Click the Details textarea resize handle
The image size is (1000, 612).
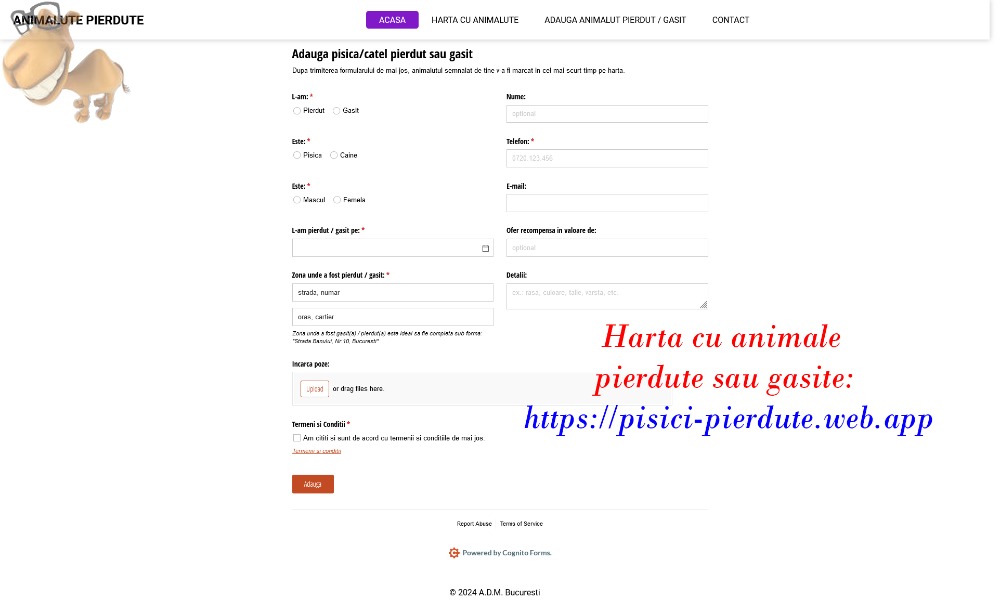(703, 304)
